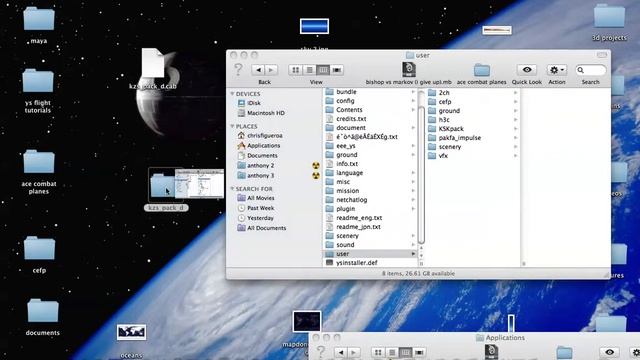Viewport: 640px width, 360px height.
Task: Open the ys flight tutorials desktop folder
Action: click(x=38, y=81)
